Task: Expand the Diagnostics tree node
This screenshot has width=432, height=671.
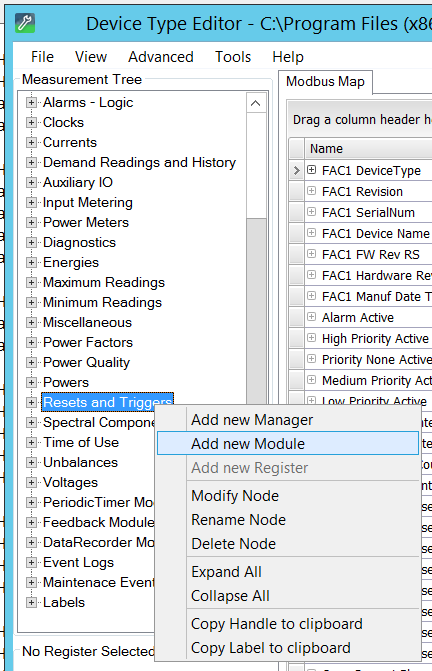Action: click(x=31, y=242)
